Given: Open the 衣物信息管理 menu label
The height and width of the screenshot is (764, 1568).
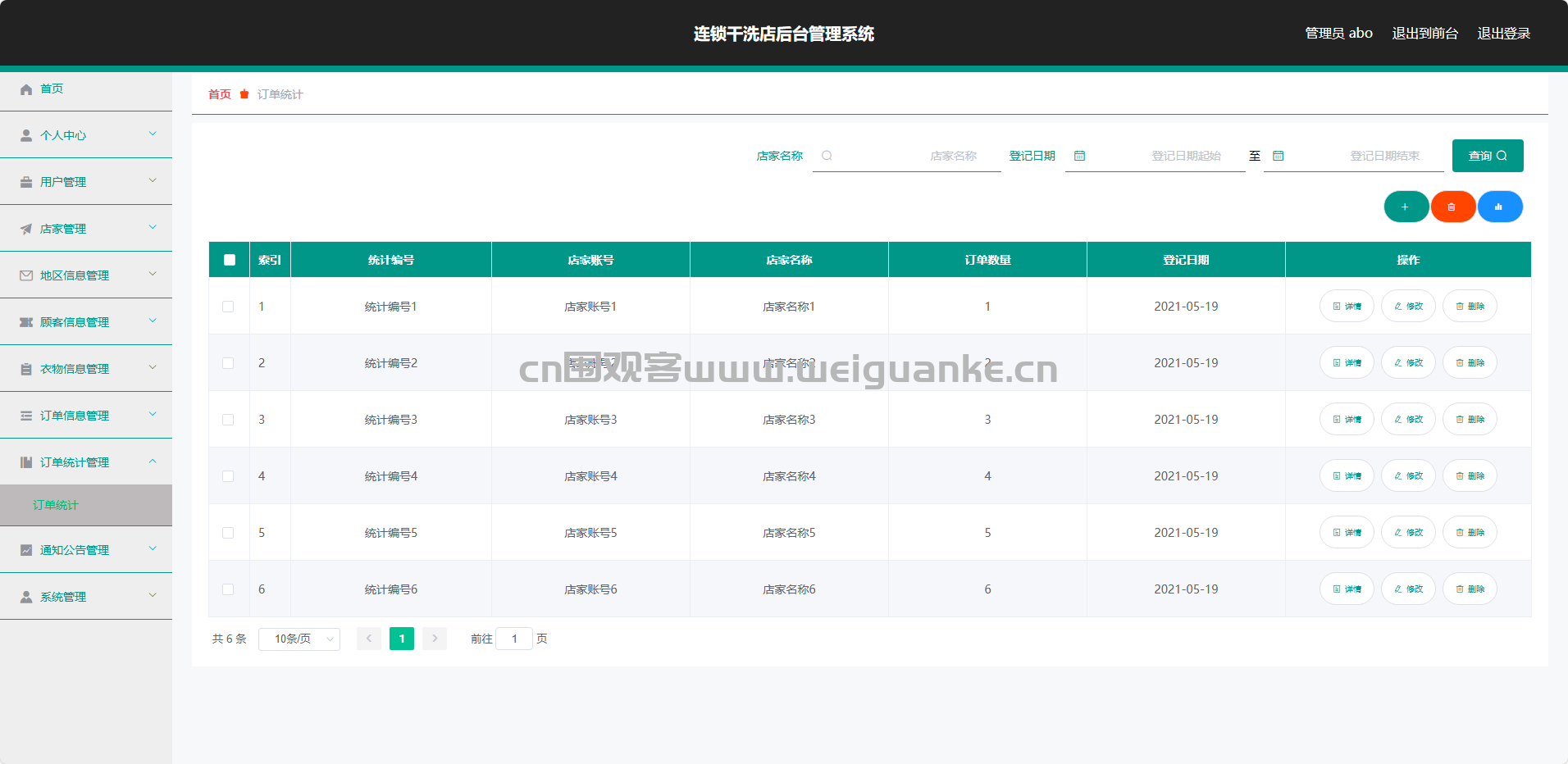Looking at the screenshot, I should coord(75,369).
